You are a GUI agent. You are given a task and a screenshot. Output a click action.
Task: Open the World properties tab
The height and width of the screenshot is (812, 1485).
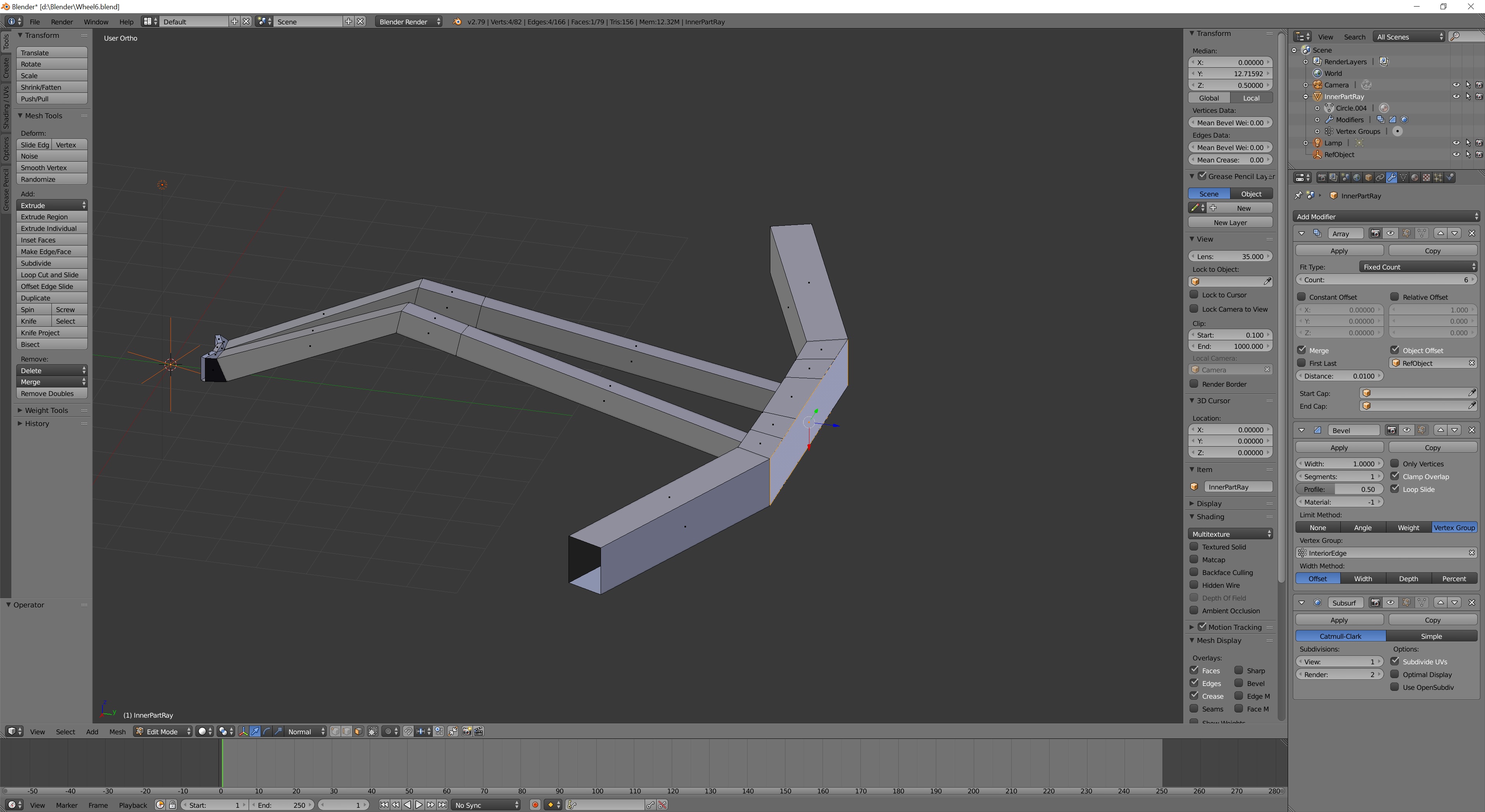click(1357, 177)
